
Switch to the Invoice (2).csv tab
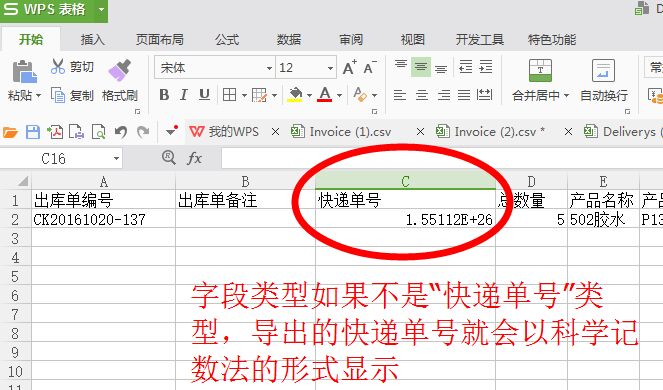point(490,132)
